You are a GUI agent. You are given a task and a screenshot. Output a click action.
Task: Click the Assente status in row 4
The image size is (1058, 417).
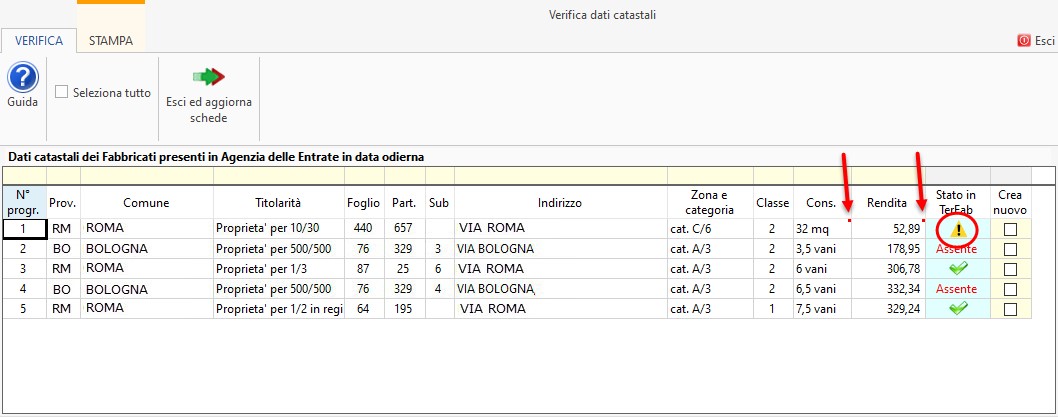957,289
